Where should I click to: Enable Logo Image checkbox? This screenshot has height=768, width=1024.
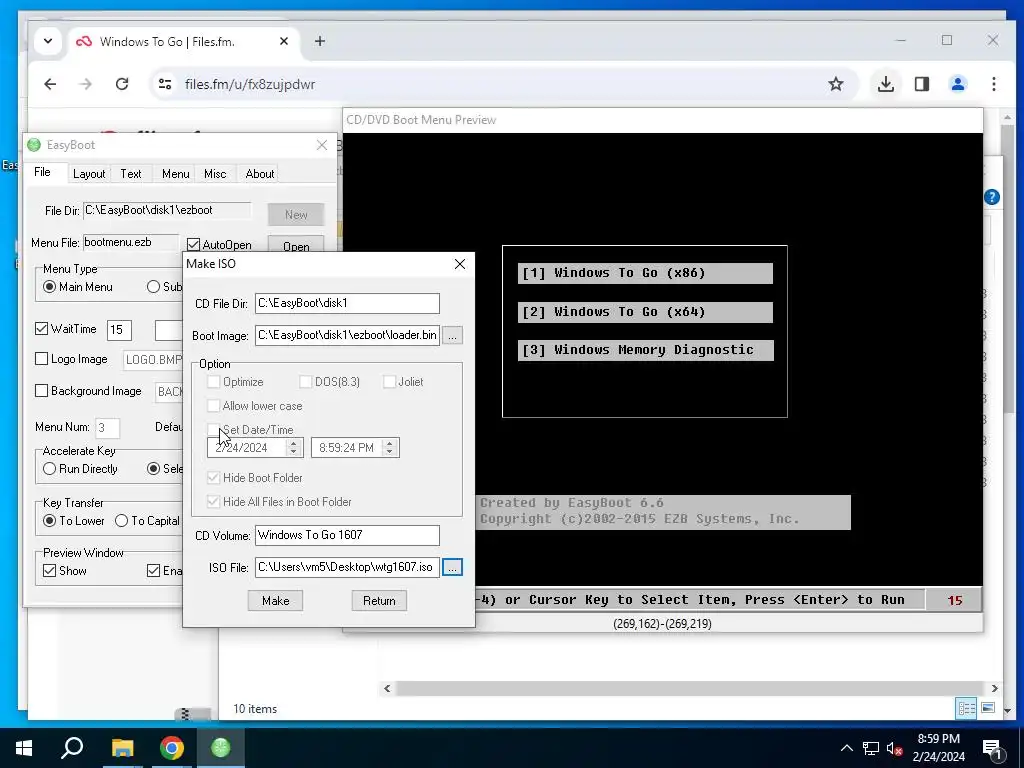point(41,359)
